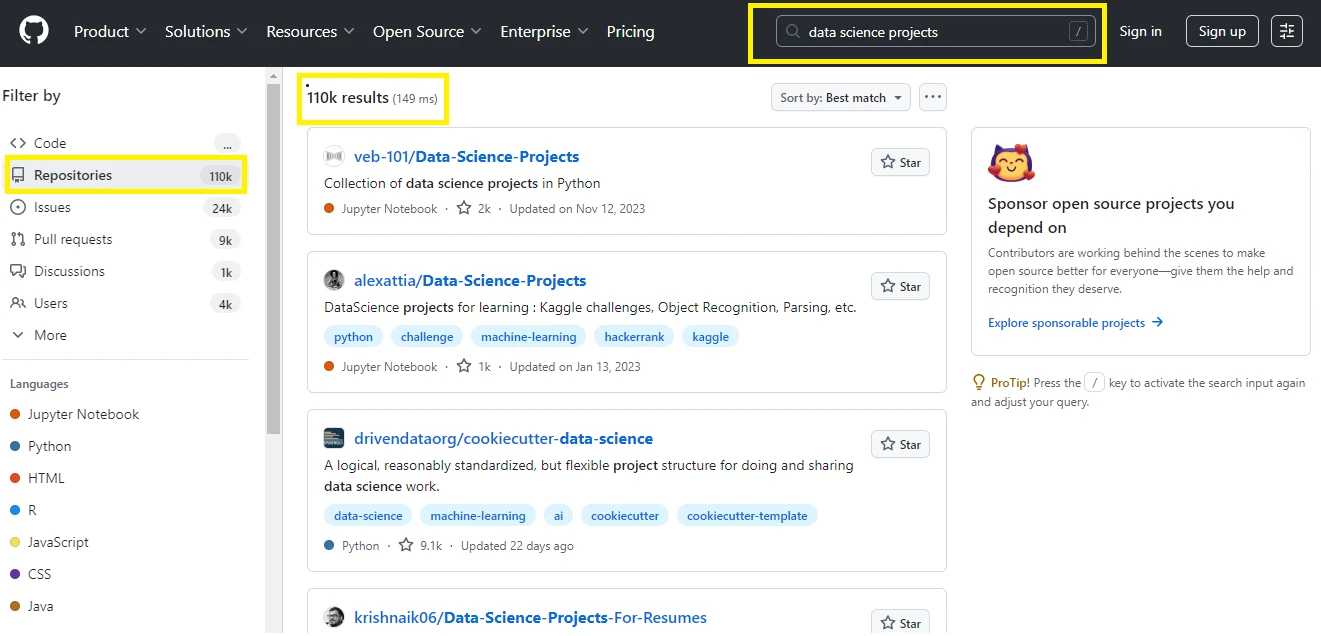
Task: Click alexattia user avatar
Action: 334,280
